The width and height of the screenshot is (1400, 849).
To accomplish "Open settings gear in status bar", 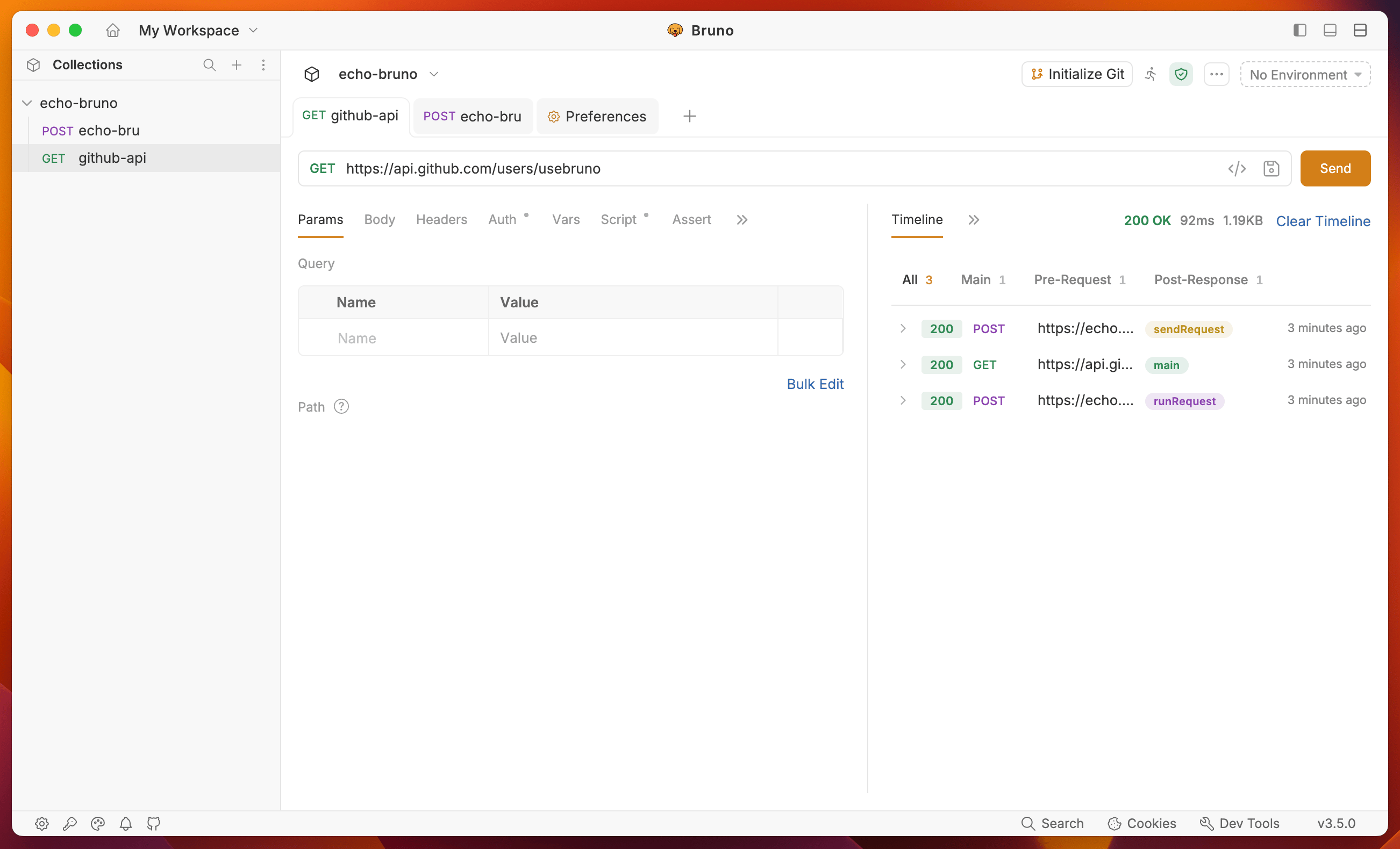I will tap(41, 823).
